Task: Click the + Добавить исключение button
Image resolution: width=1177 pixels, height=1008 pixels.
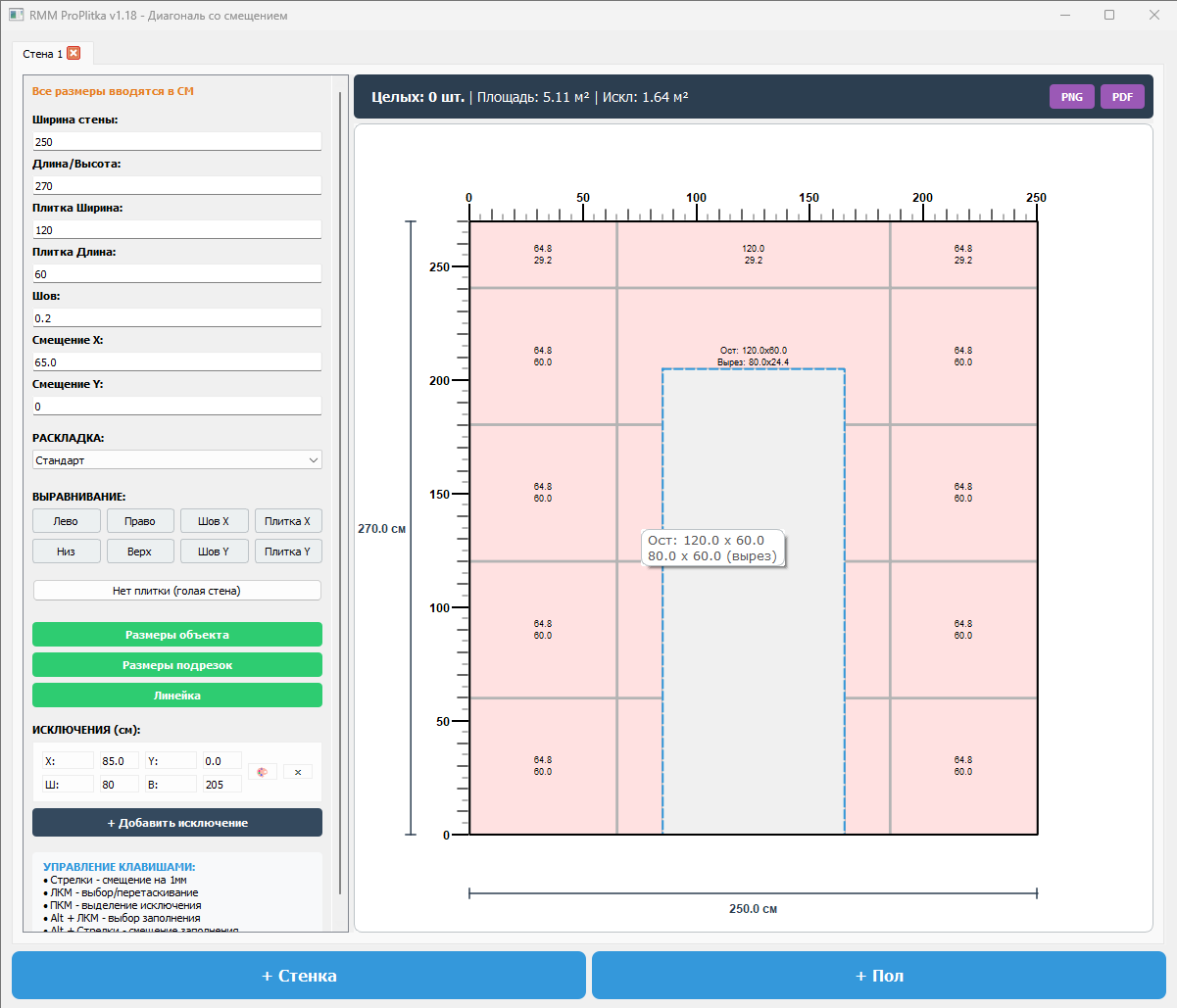Action: point(176,823)
